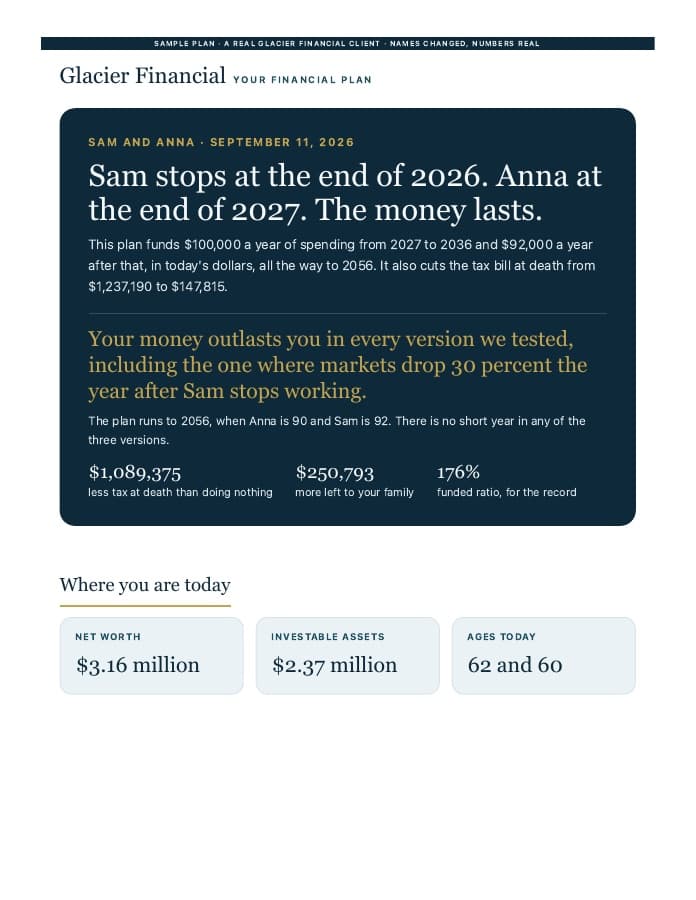The width and height of the screenshot is (696, 900).
Task: Click 'more left to your family' caption
Action: tap(354, 492)
